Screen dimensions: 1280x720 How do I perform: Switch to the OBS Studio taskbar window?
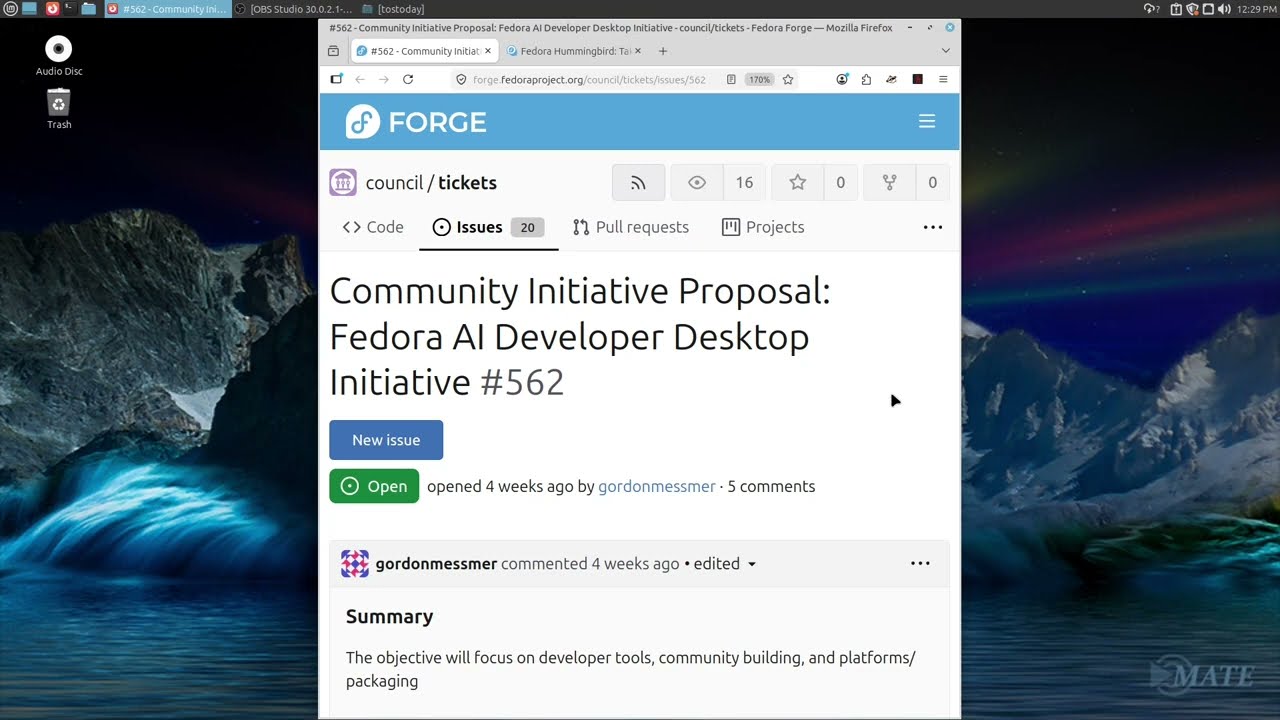(294, 9)
